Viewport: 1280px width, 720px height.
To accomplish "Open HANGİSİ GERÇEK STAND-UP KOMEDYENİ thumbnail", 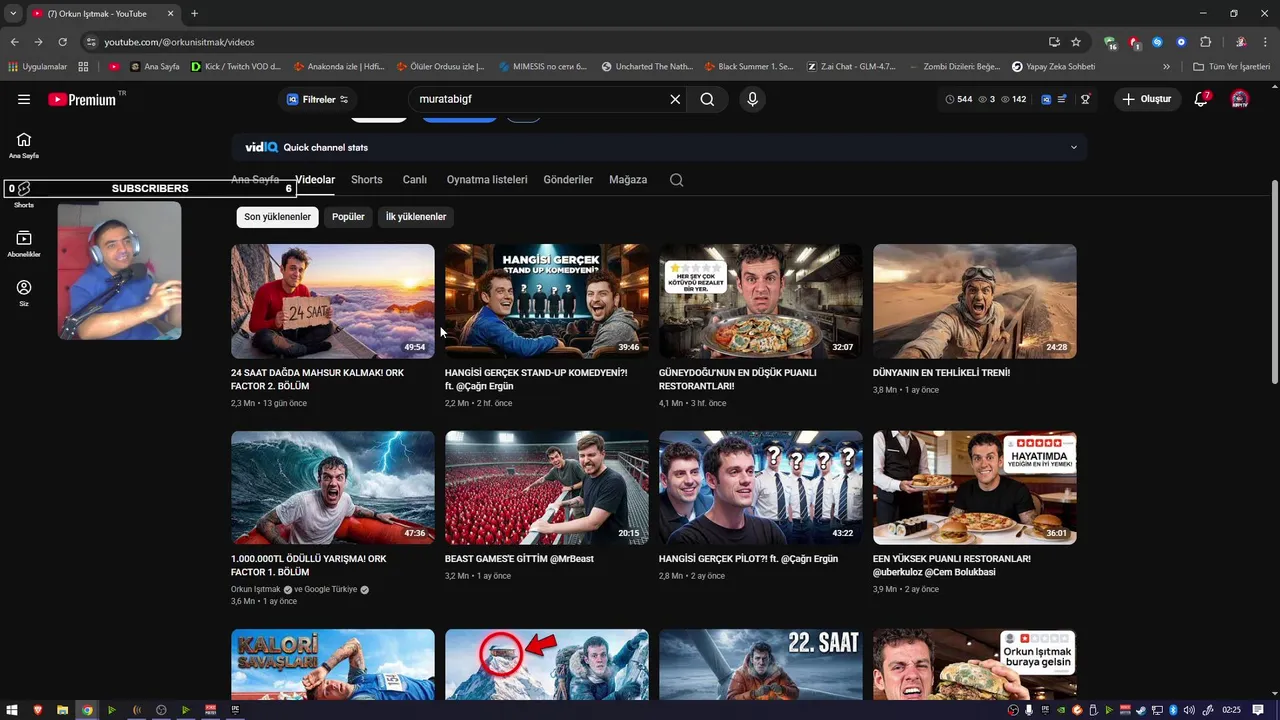I will point(547,301).
